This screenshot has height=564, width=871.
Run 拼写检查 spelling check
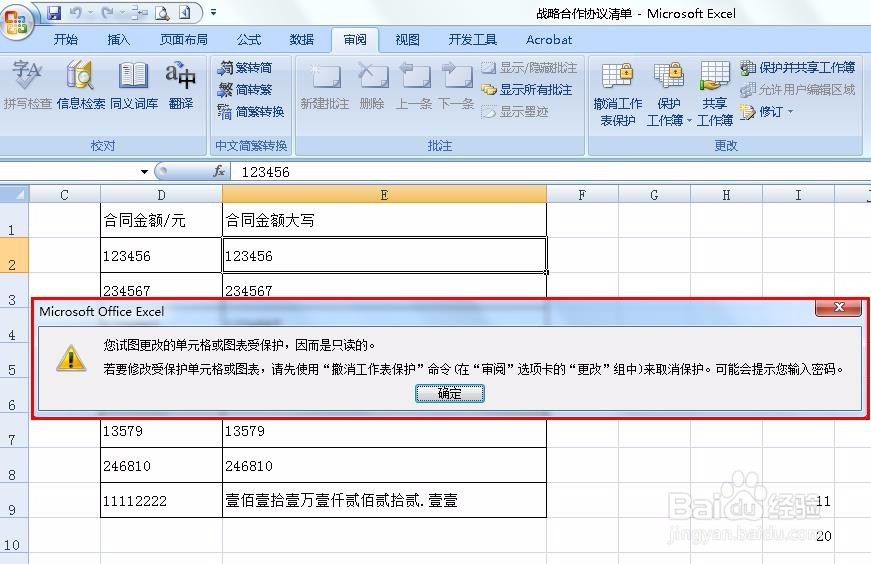[x=27, y=85]
